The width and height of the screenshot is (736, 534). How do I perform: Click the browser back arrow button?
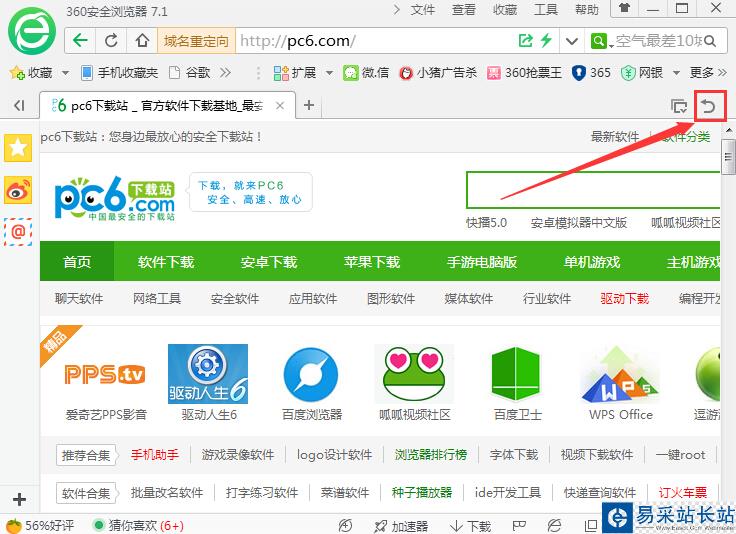pyautogui.click(x=80, y=40)
